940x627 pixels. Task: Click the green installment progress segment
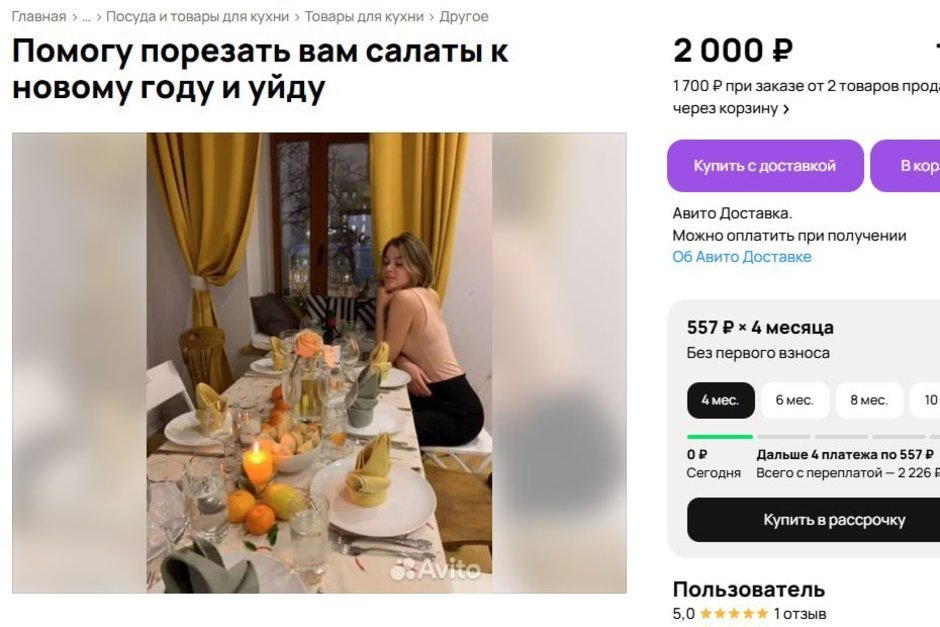[x=719, y=437]
